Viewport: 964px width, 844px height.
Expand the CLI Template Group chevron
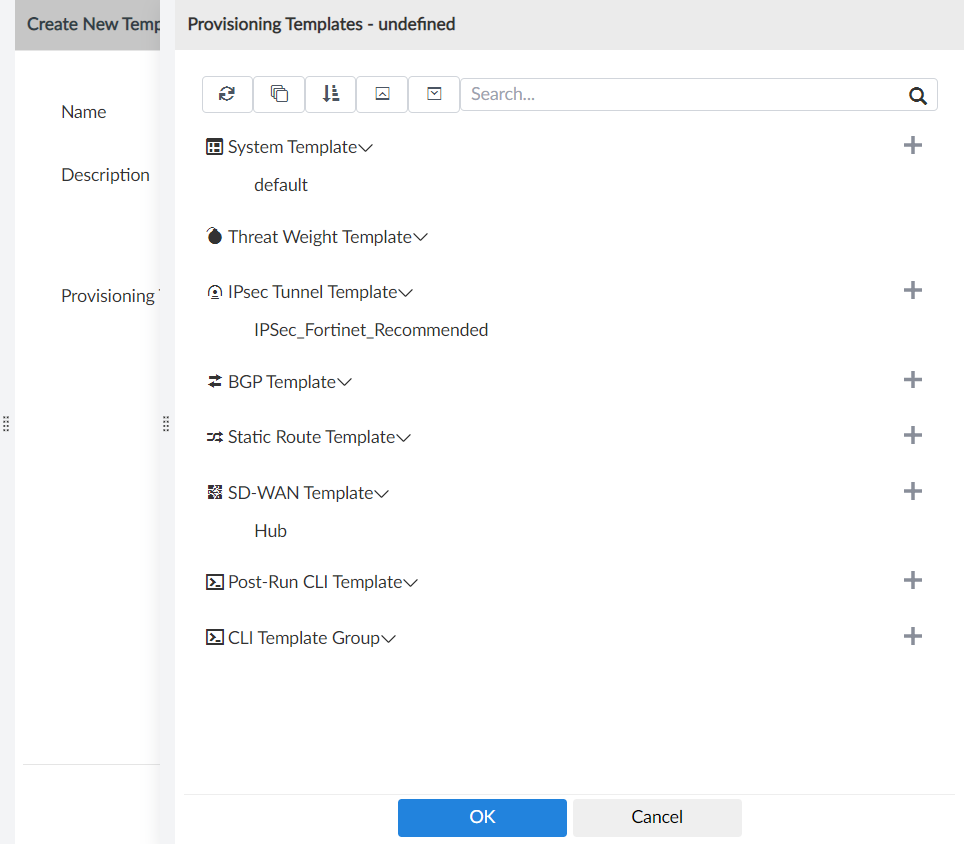[x=389, y=638]
